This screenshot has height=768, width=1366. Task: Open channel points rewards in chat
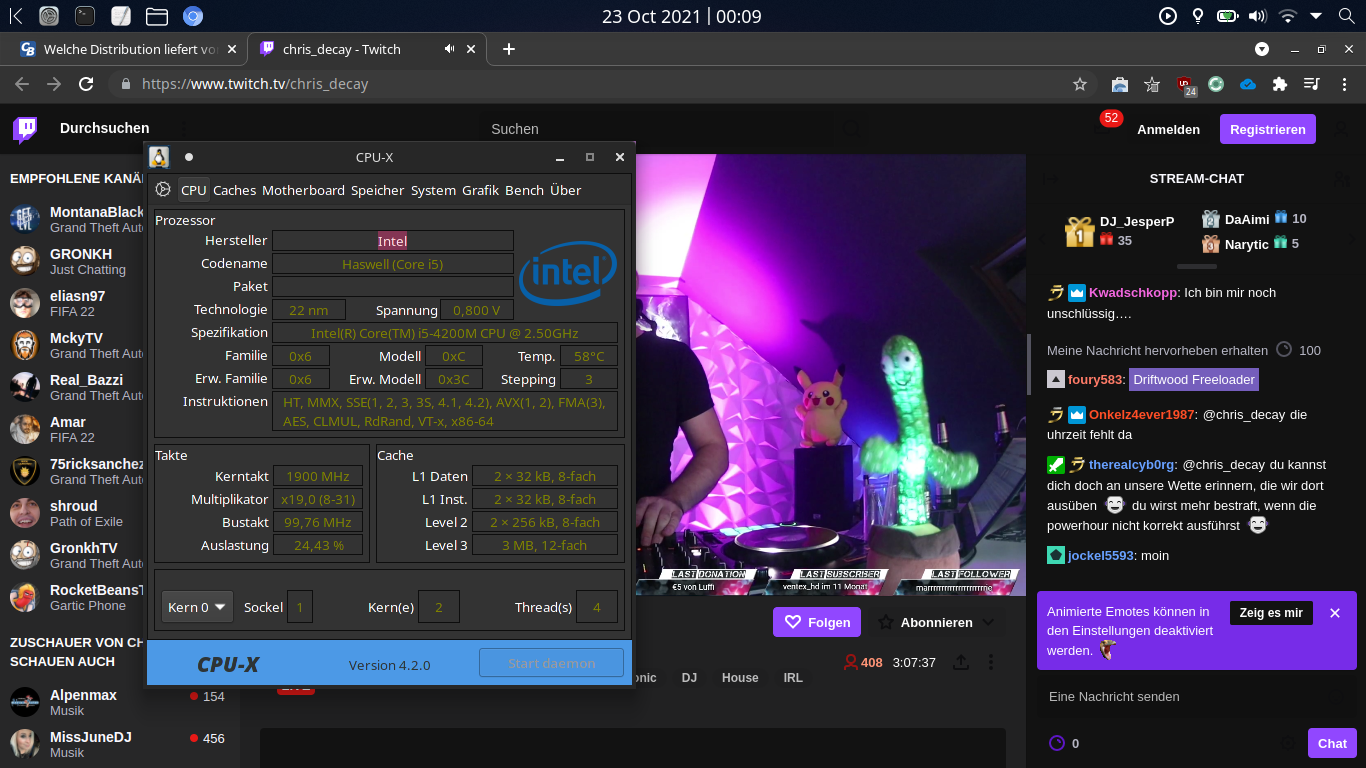point(1057,743)
